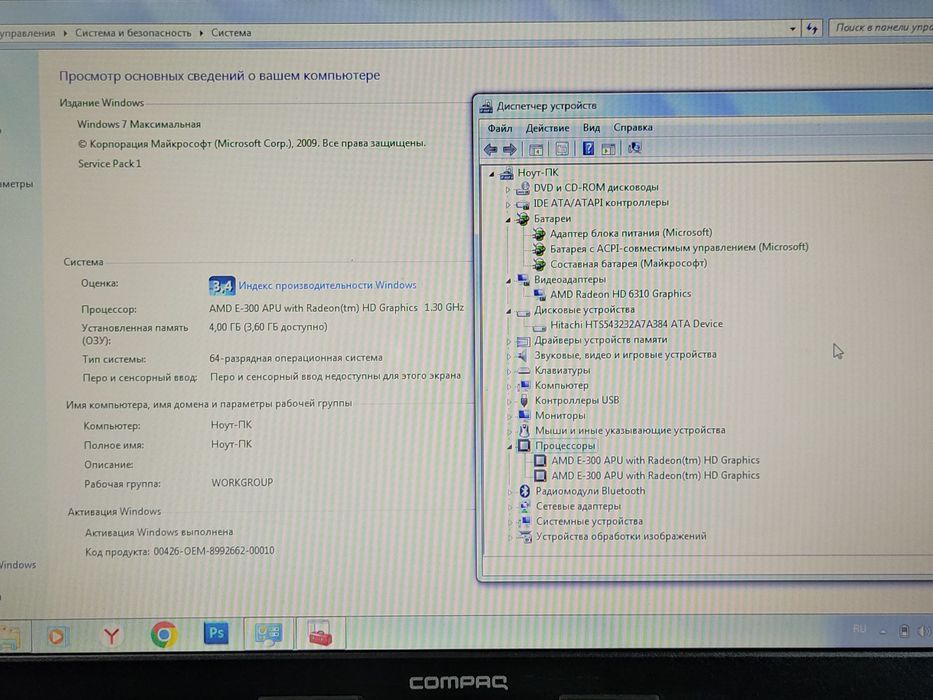Select the Сетевые адаптеры category

point(578,506)
